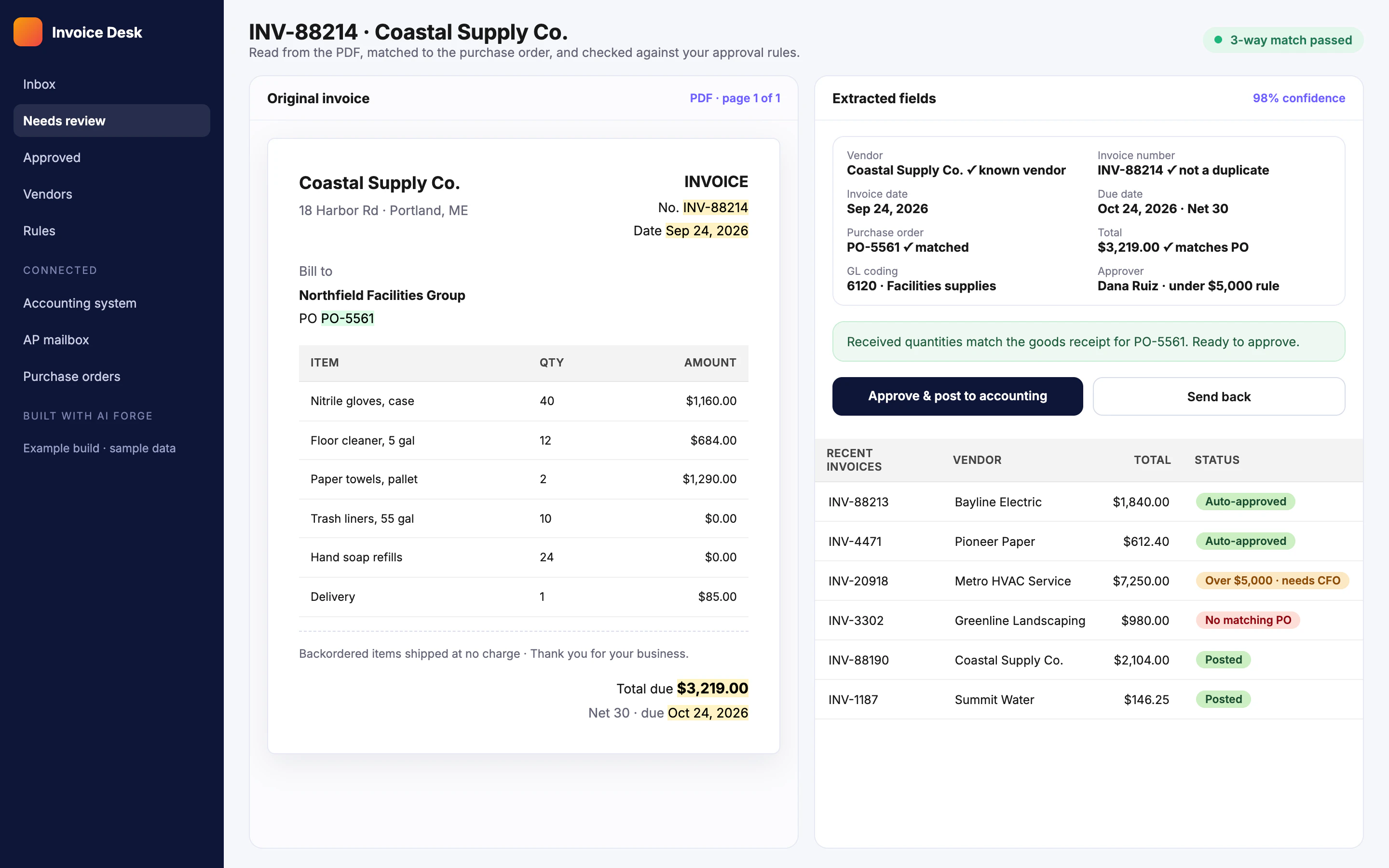The height and width of the screenshot is (868, 1389).
Task: Open recent invoice INV-1187
Action: click(1089, 700)
